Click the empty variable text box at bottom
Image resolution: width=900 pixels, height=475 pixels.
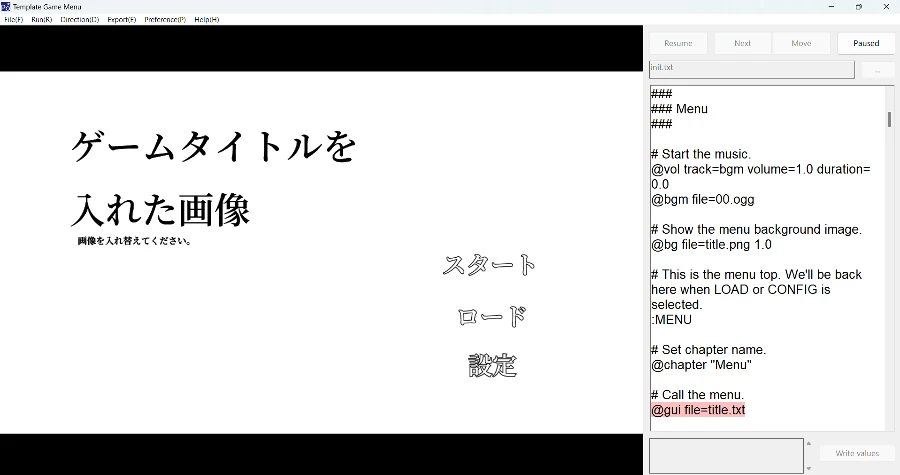726,455
